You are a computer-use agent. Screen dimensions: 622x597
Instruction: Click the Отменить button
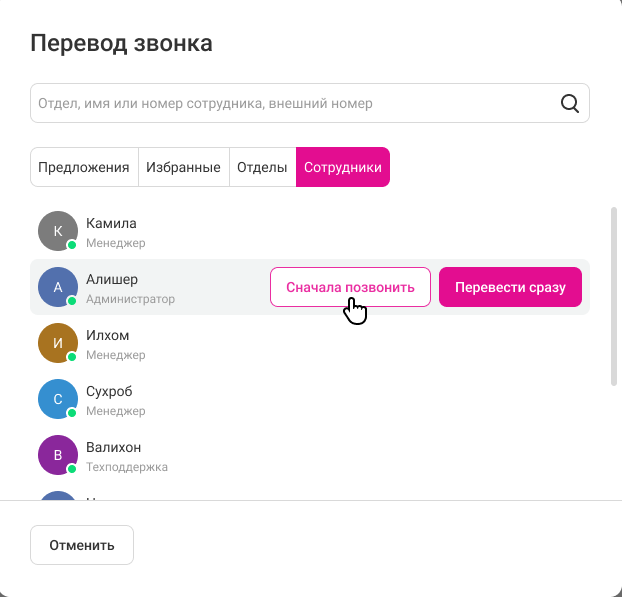pyautogui.click(x=82, y=545)
